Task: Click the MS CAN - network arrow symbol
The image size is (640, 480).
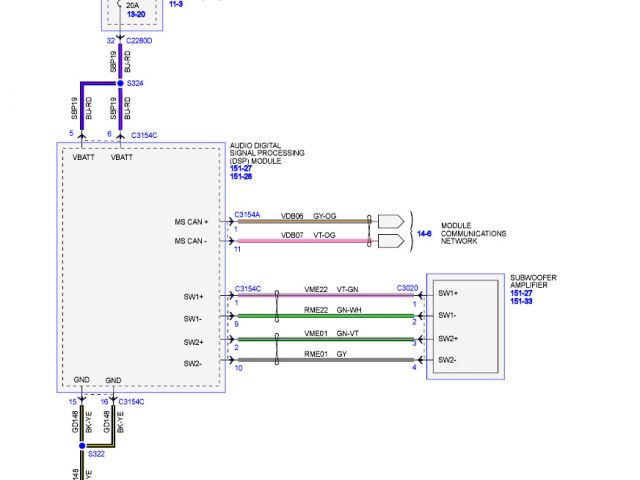Action: (x=391, y=241)
